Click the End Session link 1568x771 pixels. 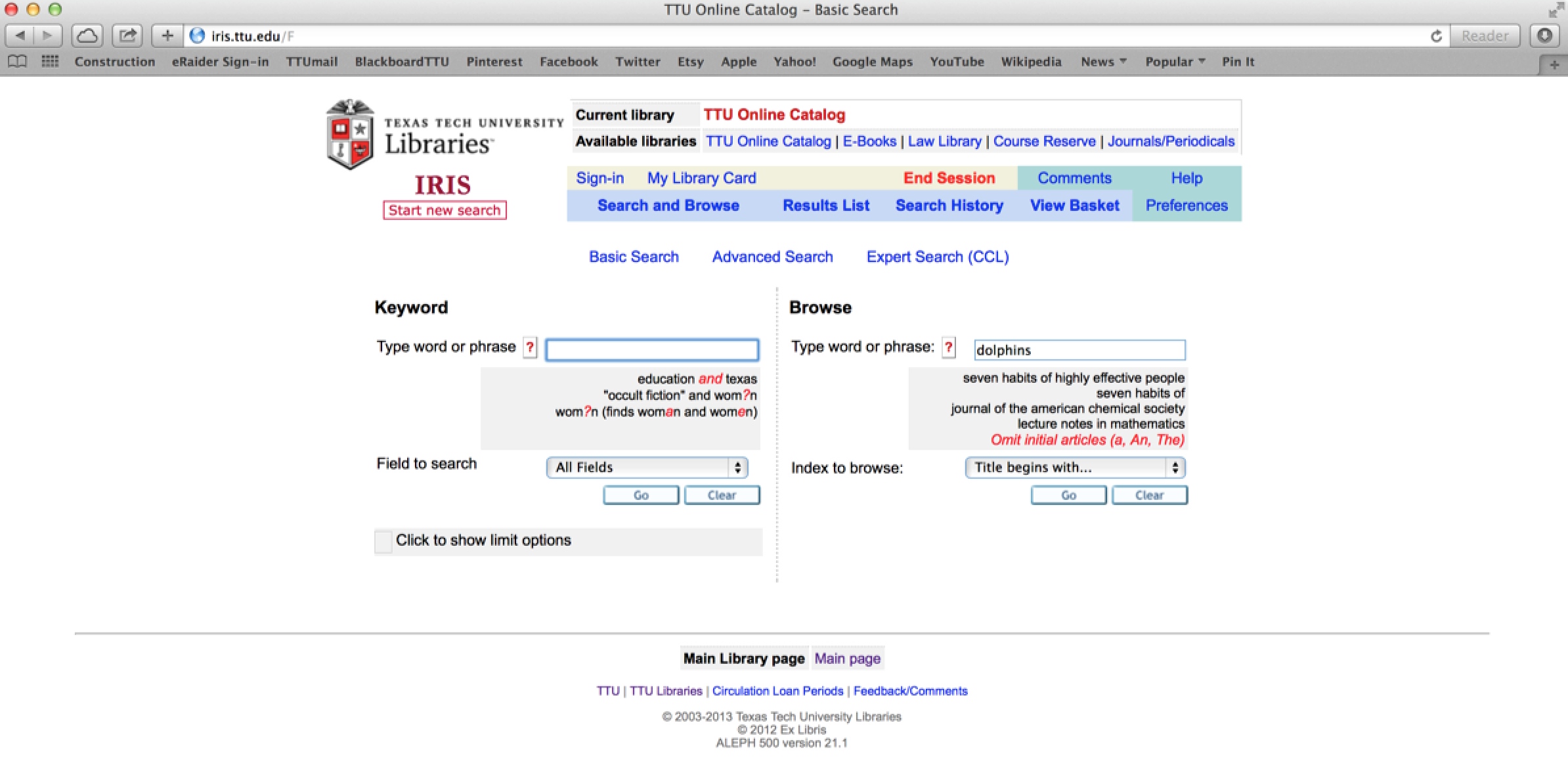(x=949, y=178)
